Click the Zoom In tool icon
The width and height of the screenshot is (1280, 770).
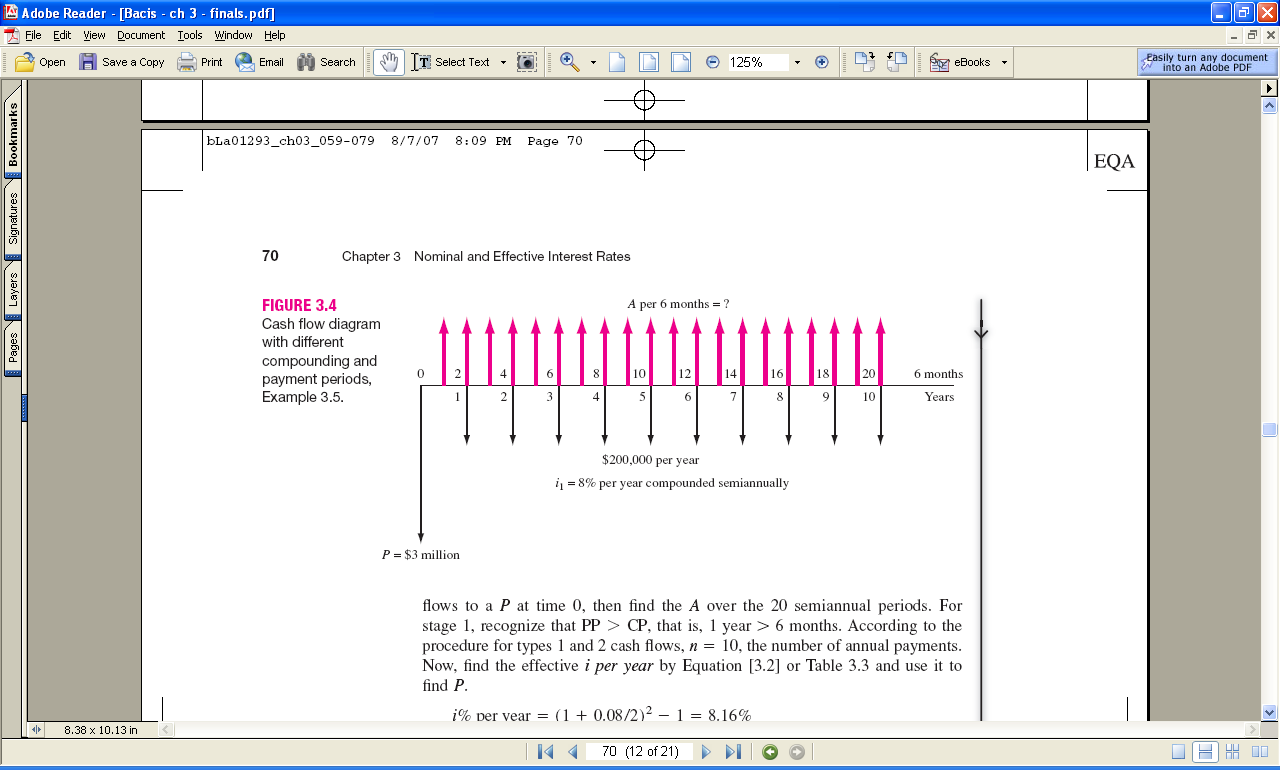pyautogui.click(x=568, y=61)
